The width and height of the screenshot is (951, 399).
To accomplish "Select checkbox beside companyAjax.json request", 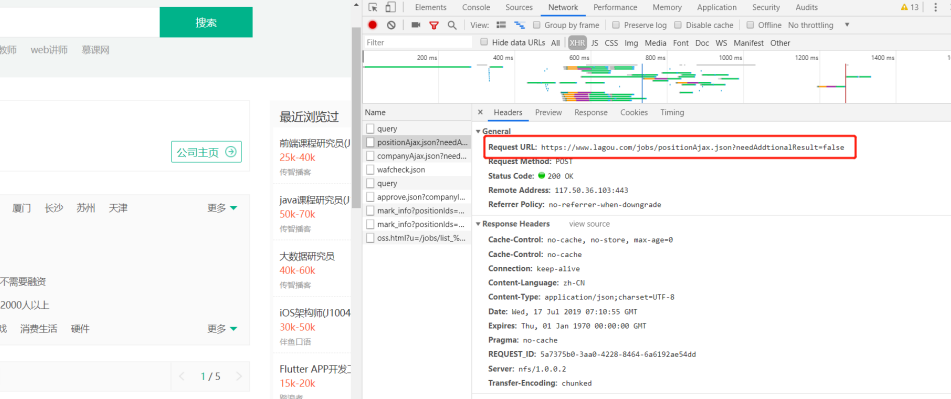I will click(x=370, y=156).
